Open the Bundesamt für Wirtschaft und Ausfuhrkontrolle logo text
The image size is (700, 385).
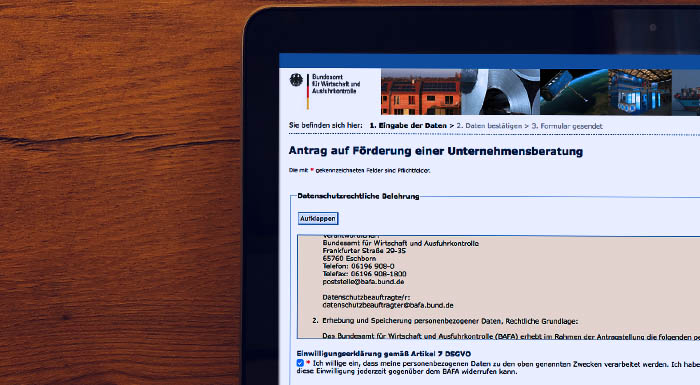[336, 84]
